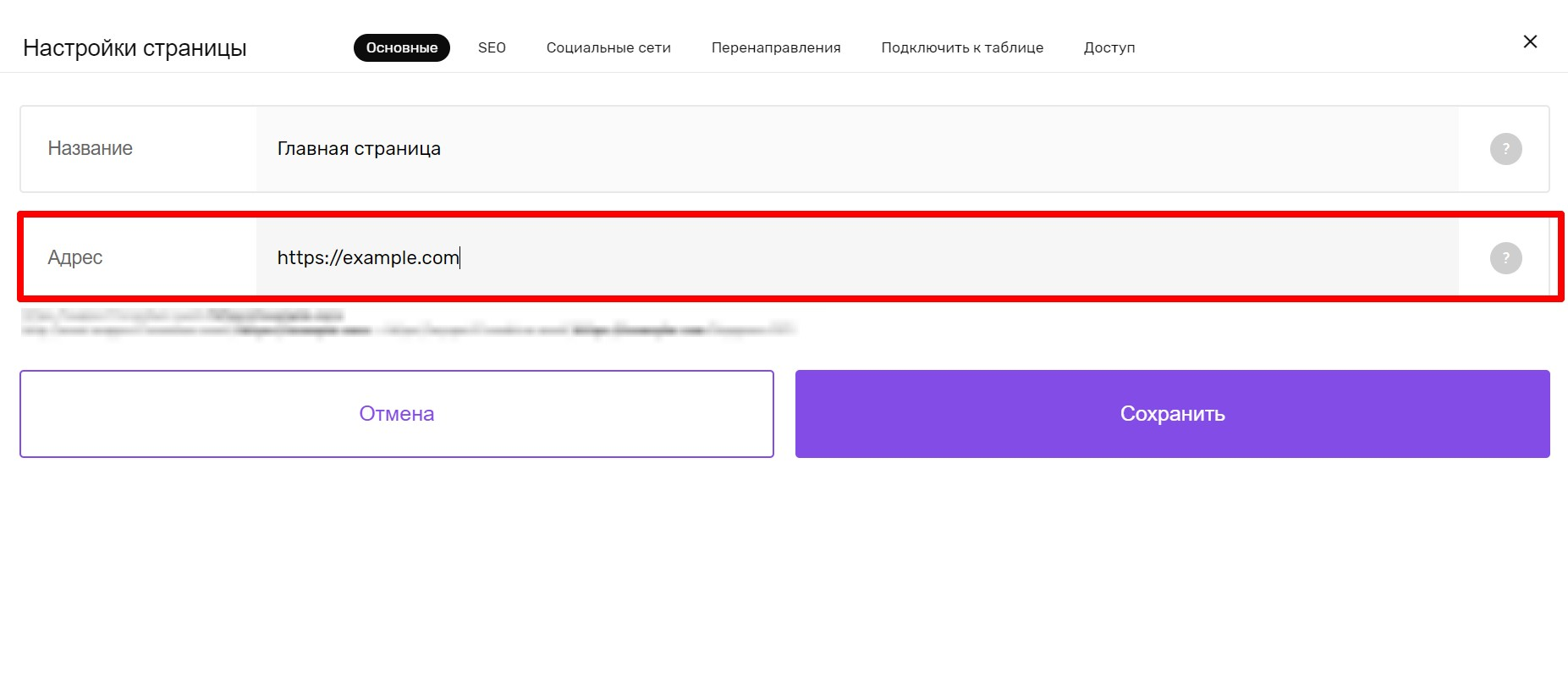Close the page settings dialog
Screen dimensions: 1568x673
pos(1530,41)
